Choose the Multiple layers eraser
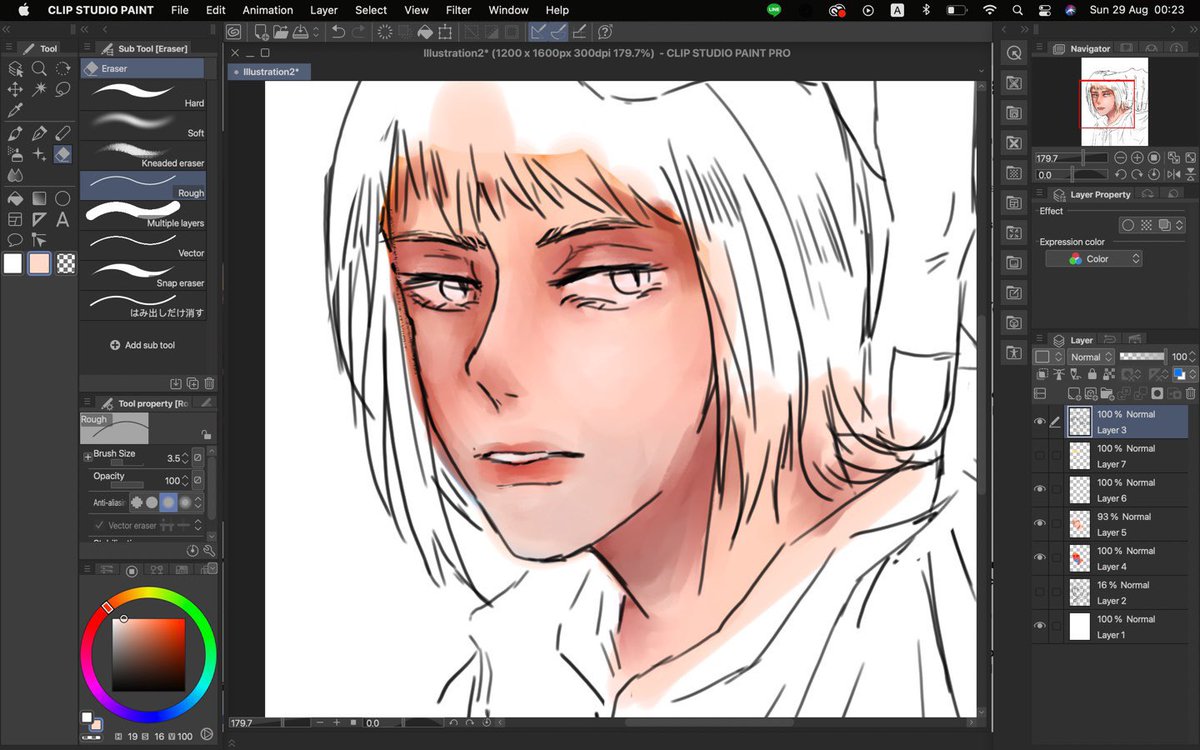This screenshot has width=1200, height=750. [143, 215]
